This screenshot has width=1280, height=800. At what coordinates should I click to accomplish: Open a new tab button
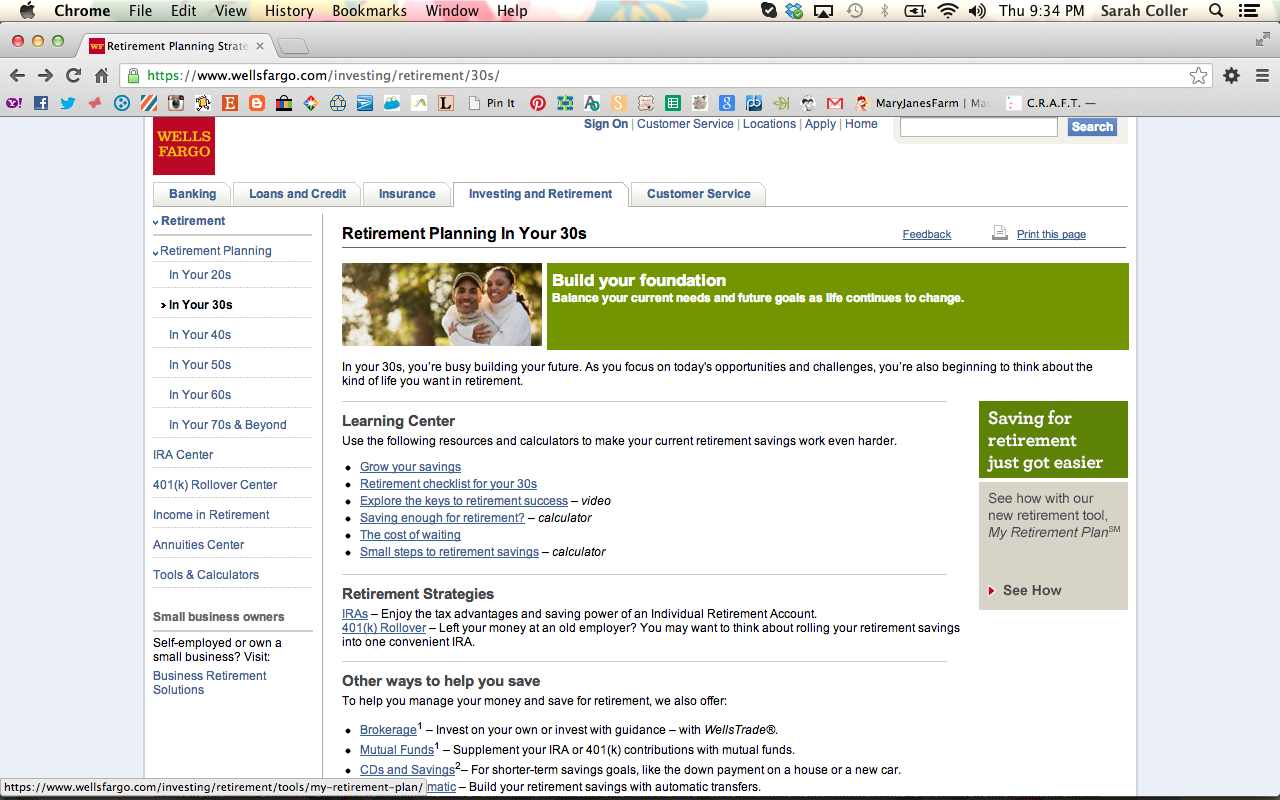pyautogui.click(x=293, y=46)
